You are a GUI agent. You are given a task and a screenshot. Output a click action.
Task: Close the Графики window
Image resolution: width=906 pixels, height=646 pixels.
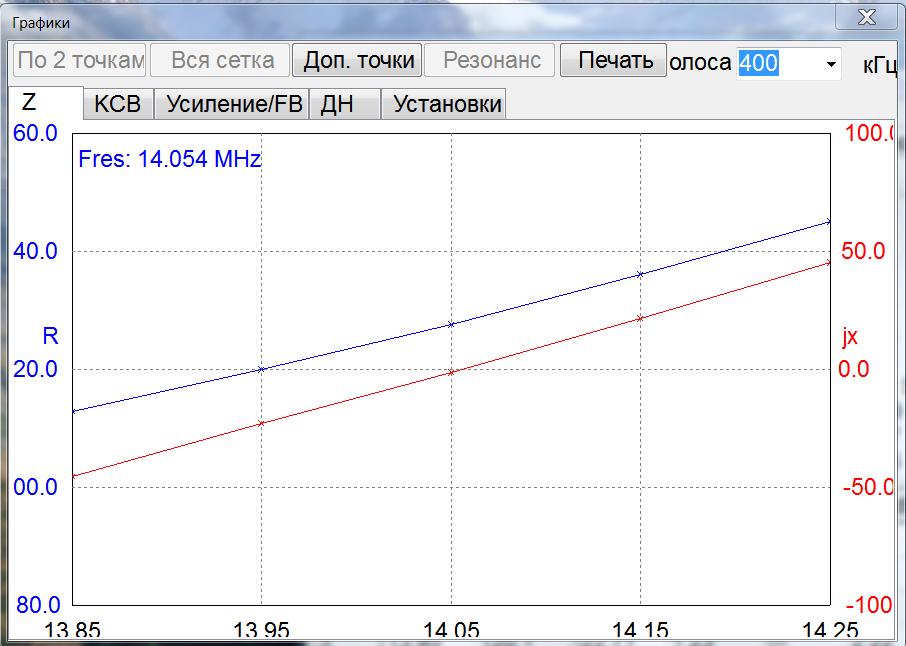pyautogui.click(x=867, y=17)
